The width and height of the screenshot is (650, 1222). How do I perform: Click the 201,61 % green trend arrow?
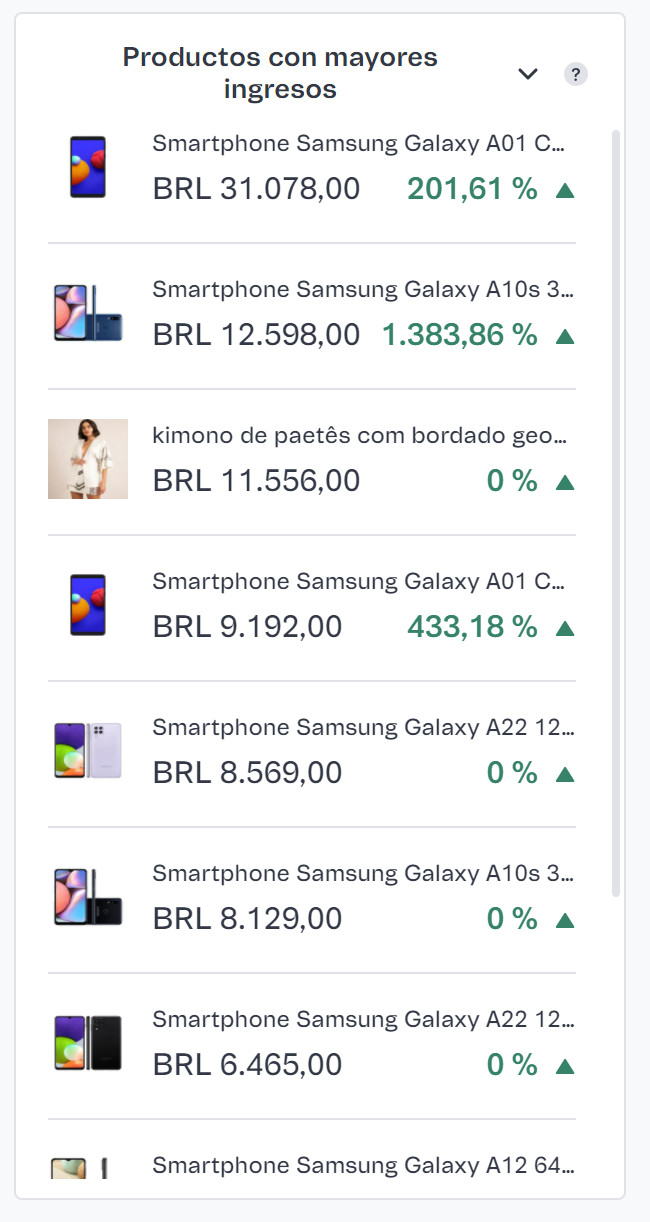[565, 190]
